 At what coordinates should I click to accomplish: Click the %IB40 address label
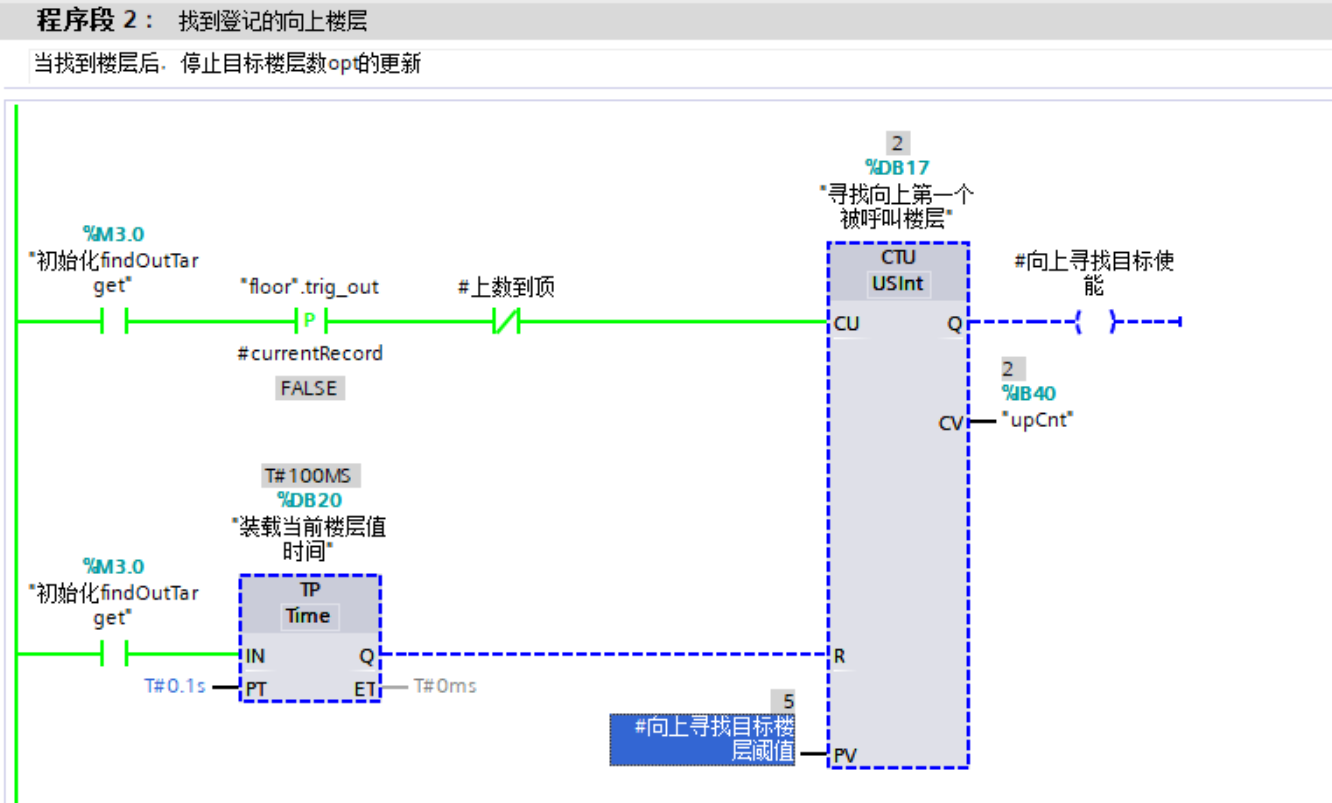(1028, 394)
